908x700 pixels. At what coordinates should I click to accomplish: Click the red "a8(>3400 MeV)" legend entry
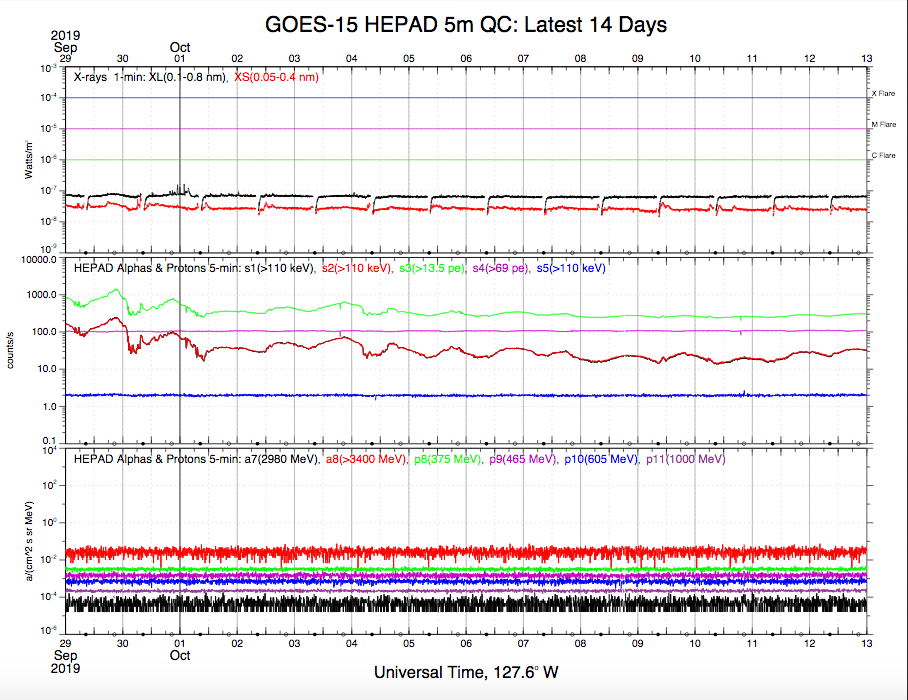366,459
